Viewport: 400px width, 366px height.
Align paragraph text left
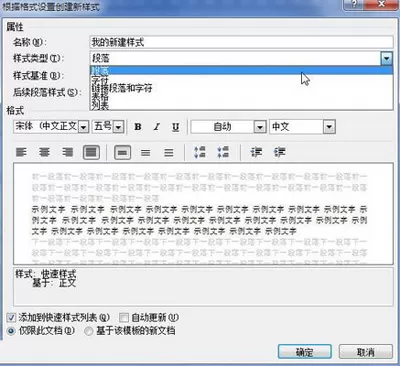coord(21,153)
